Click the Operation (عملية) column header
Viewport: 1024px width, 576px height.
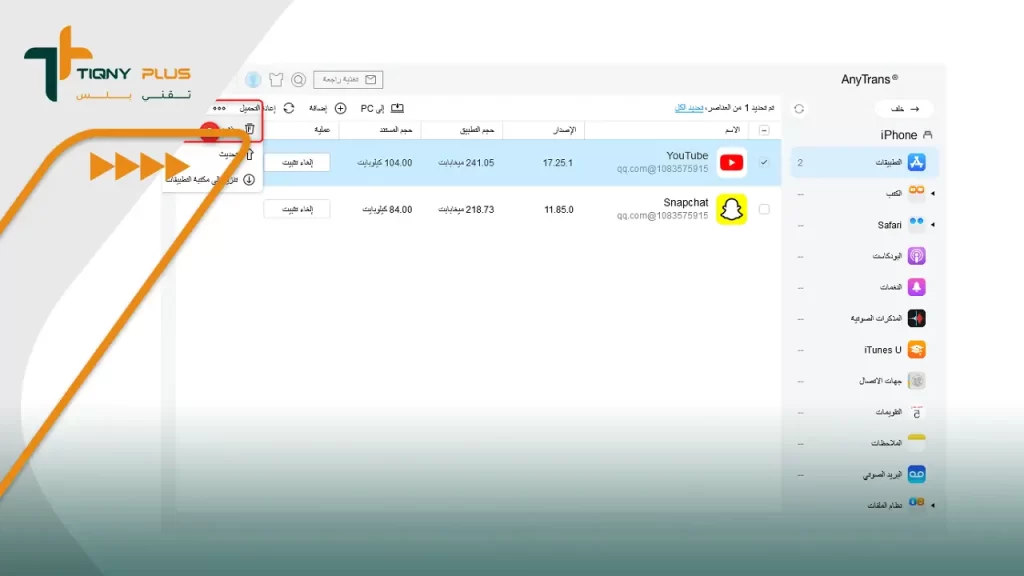(x=322, y=130)
